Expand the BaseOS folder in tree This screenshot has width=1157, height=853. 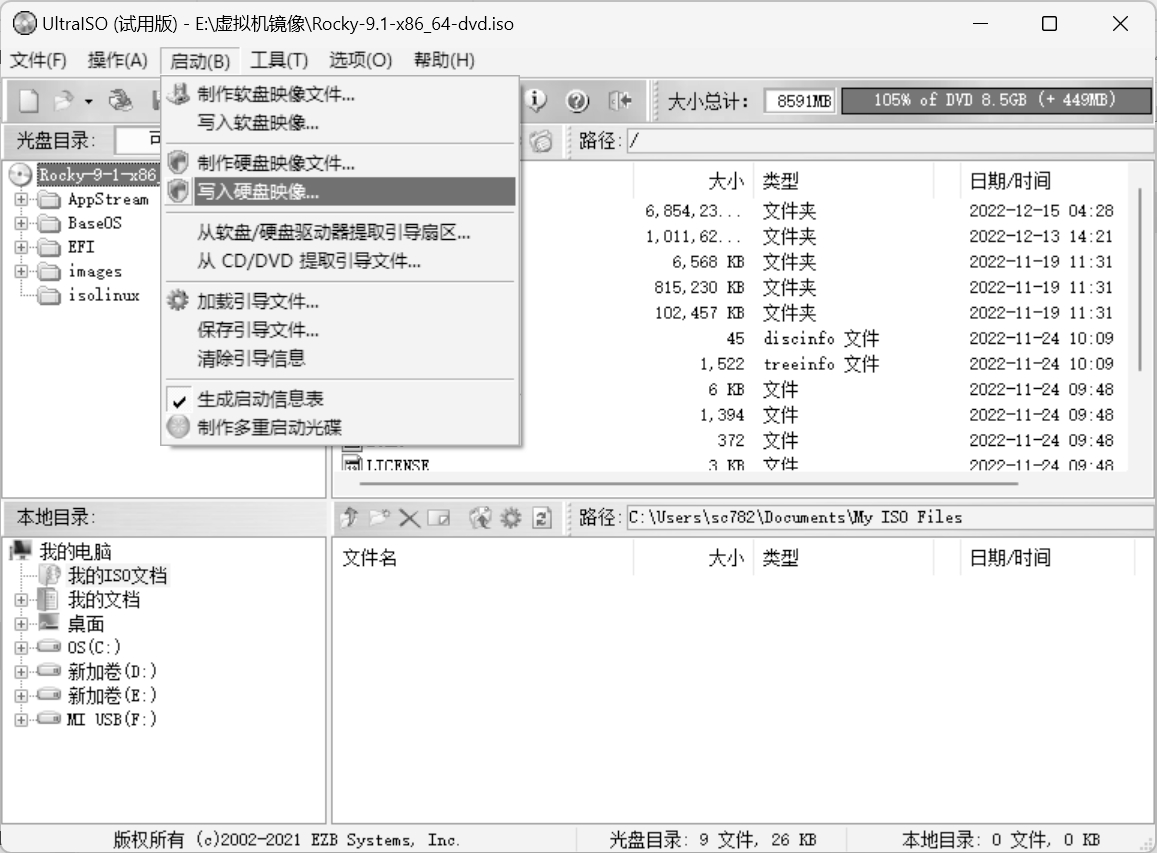pyautogui.click(x=20, y=224)
